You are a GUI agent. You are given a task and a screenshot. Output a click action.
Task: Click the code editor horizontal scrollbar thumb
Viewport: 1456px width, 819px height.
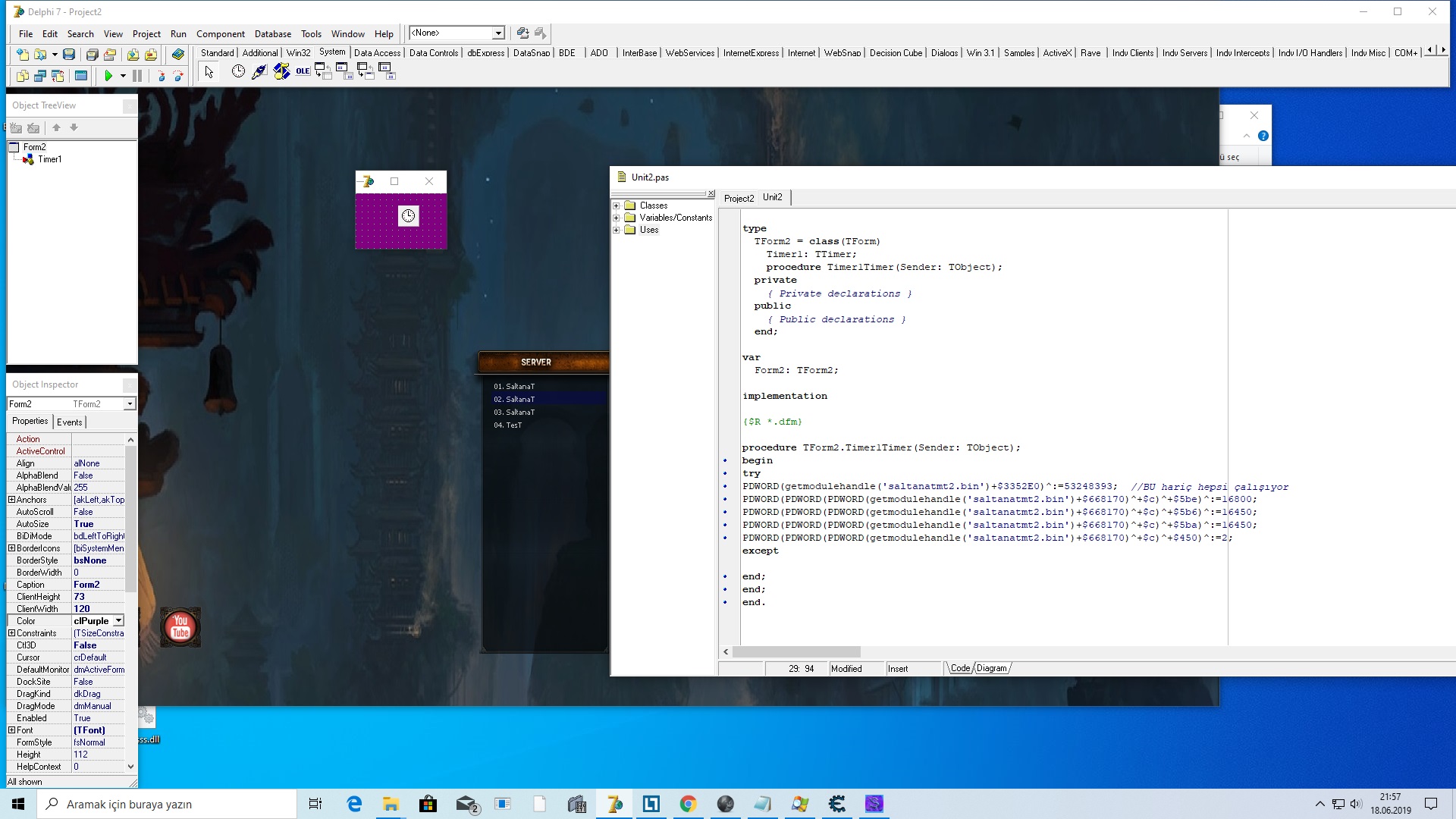point(796,652)
